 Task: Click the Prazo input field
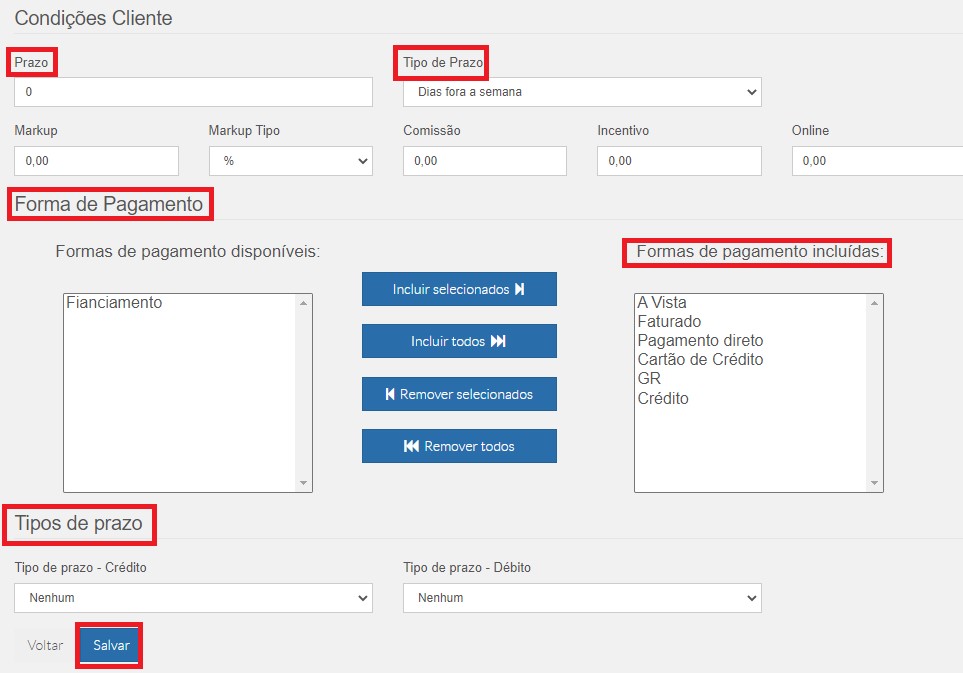[193, 92]
